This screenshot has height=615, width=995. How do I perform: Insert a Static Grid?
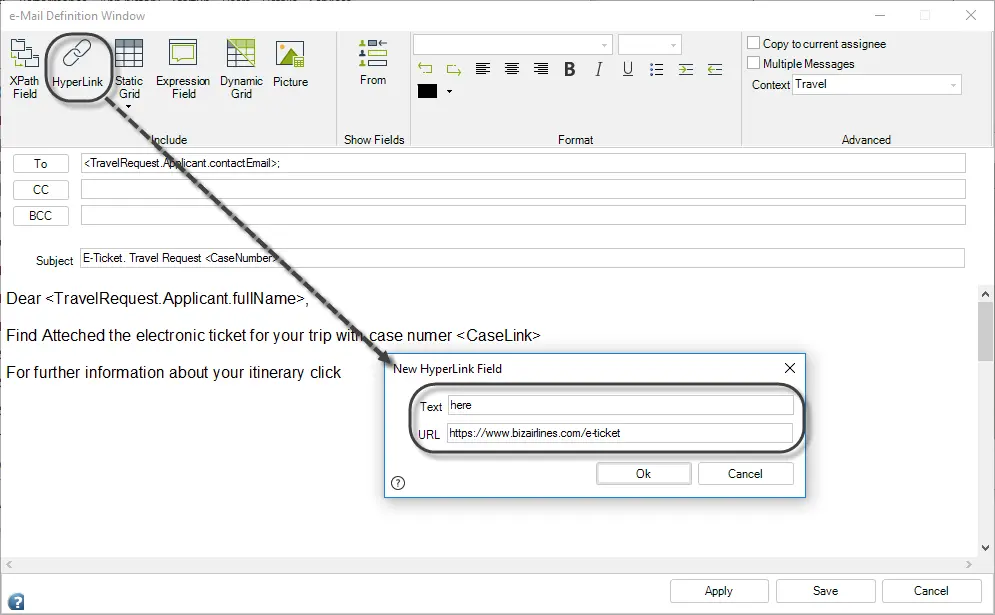tap(129, 69)
